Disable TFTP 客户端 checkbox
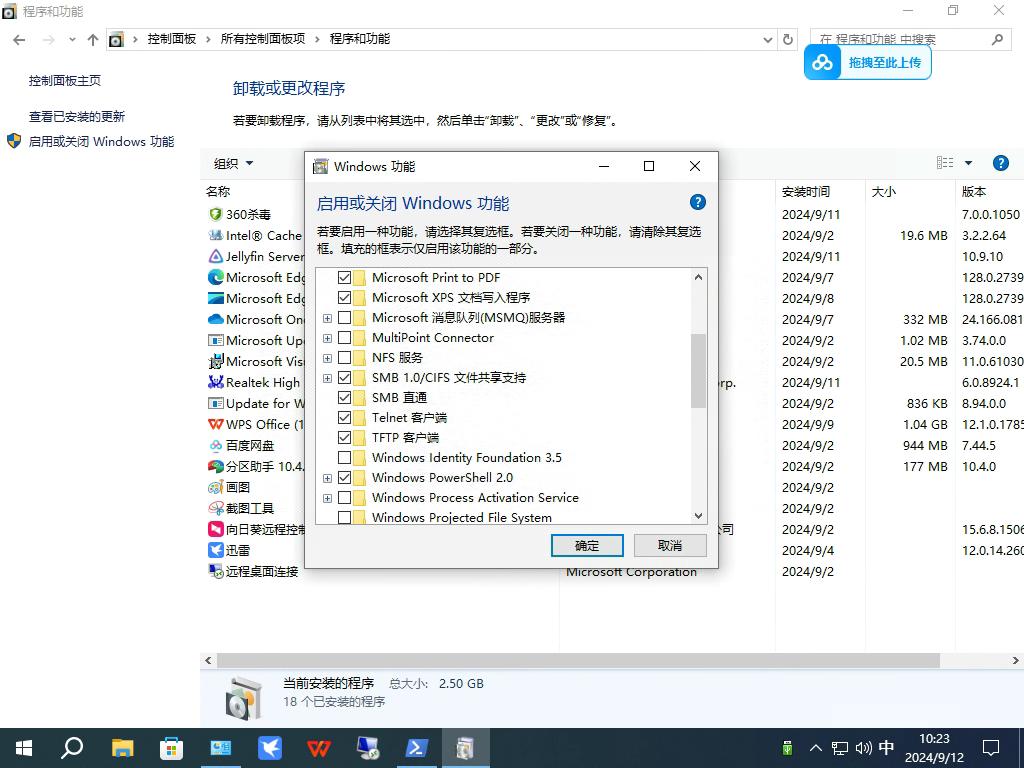The width and height of the screenshot is (1024, 768). click(x=344, y=438)
